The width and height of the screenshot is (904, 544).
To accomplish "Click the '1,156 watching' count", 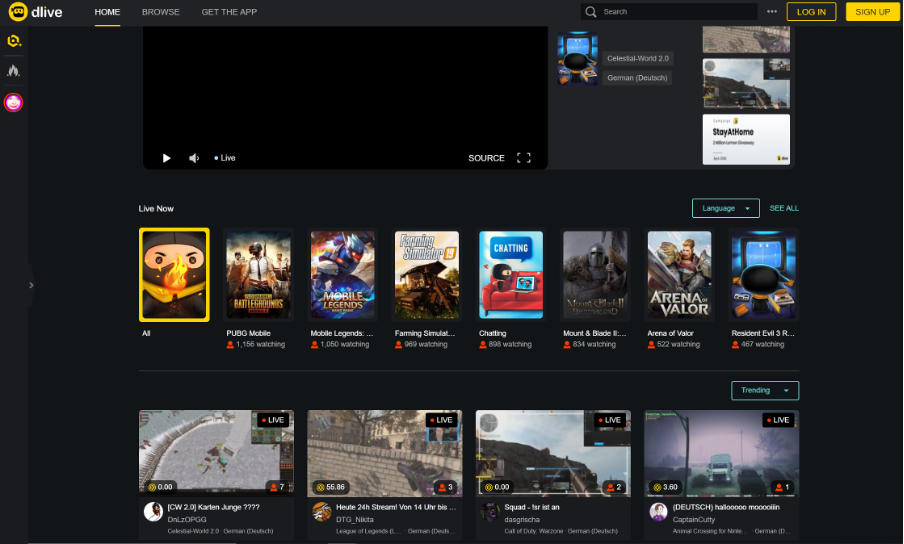I will click(x=260, y=344).
